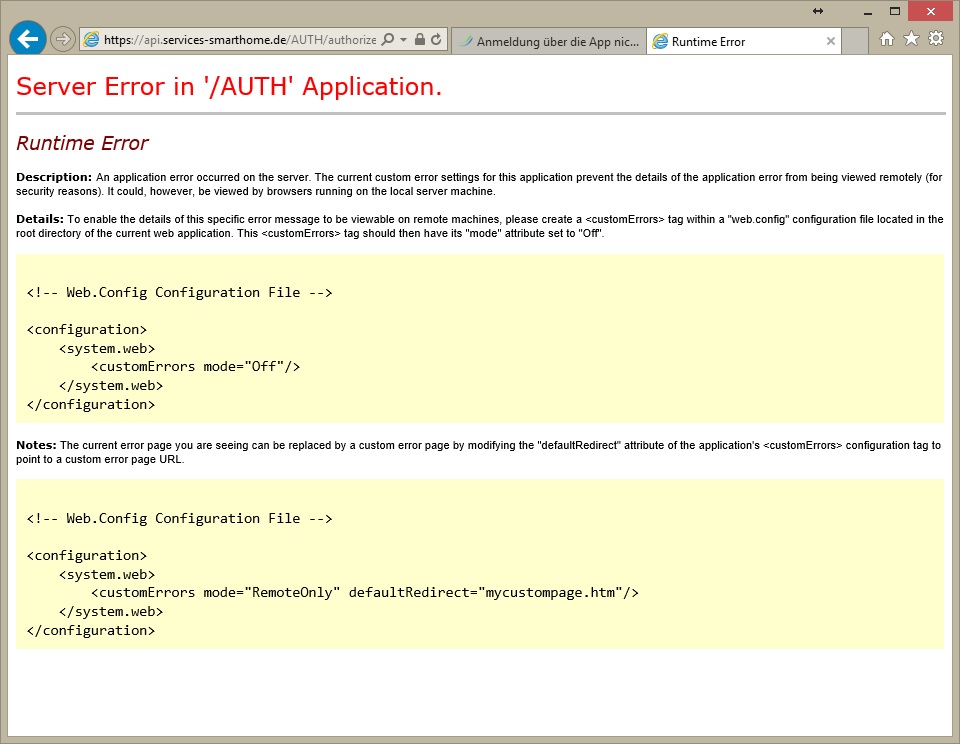Click the IE favicon on the Runtime Error tab
This screenshot has width=960, height=744.
pos(660,41)
